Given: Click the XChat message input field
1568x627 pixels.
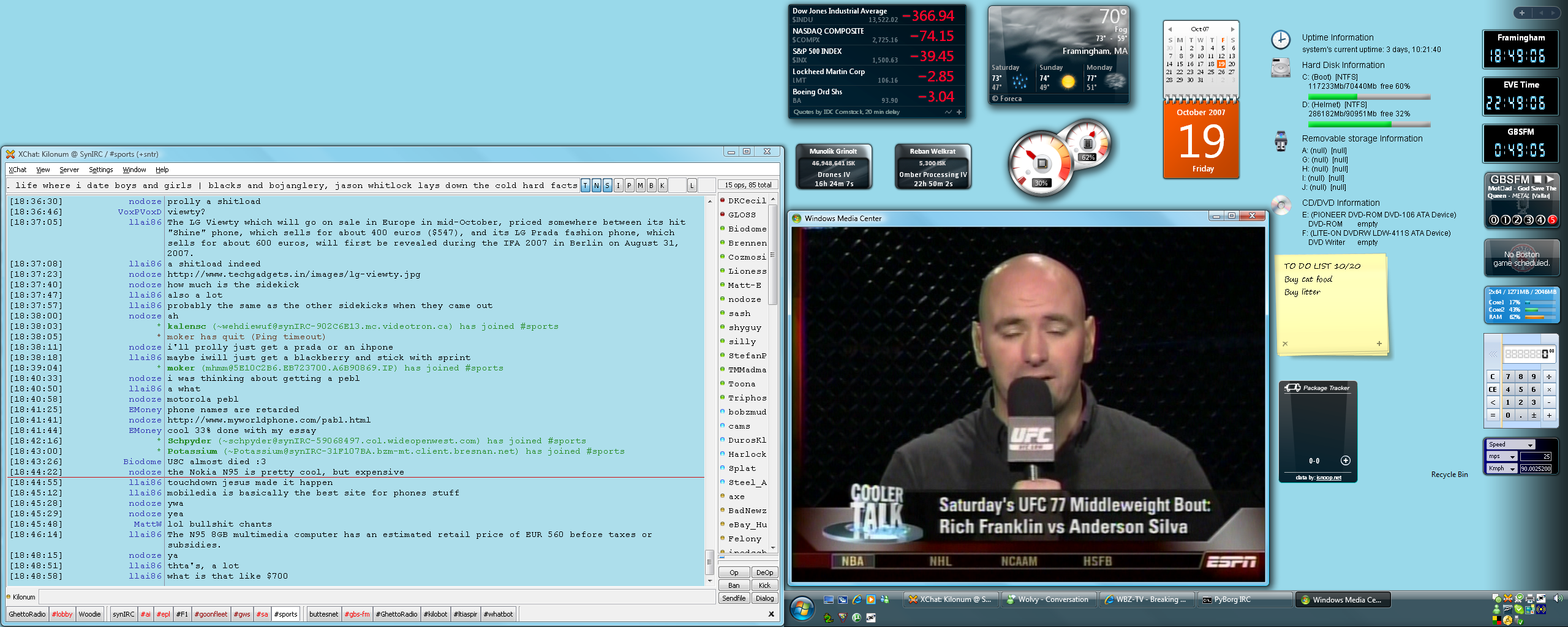Looking at the screenshot, I should (x=377, y=597).
